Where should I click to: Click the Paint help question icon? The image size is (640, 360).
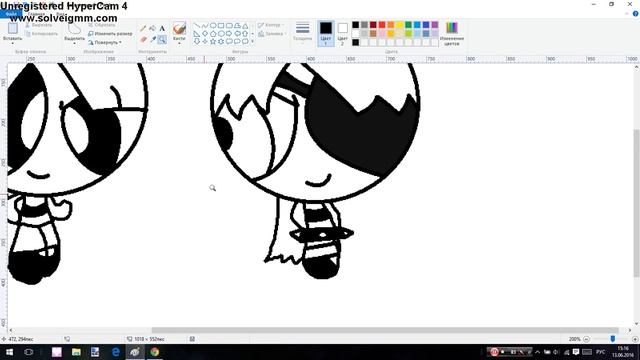tap(636, 13)
